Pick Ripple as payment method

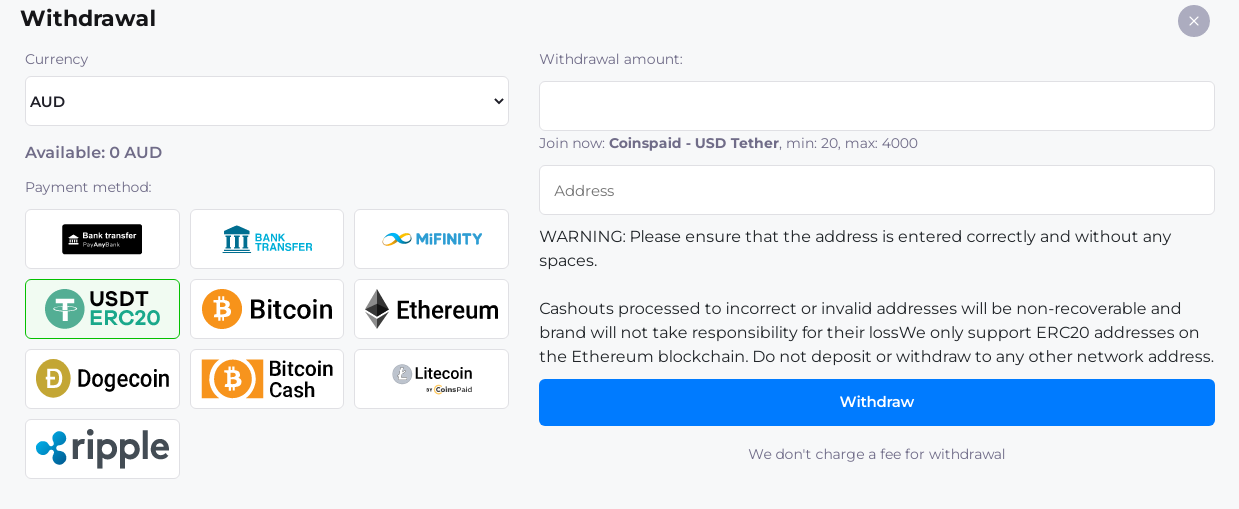(102, 449)
